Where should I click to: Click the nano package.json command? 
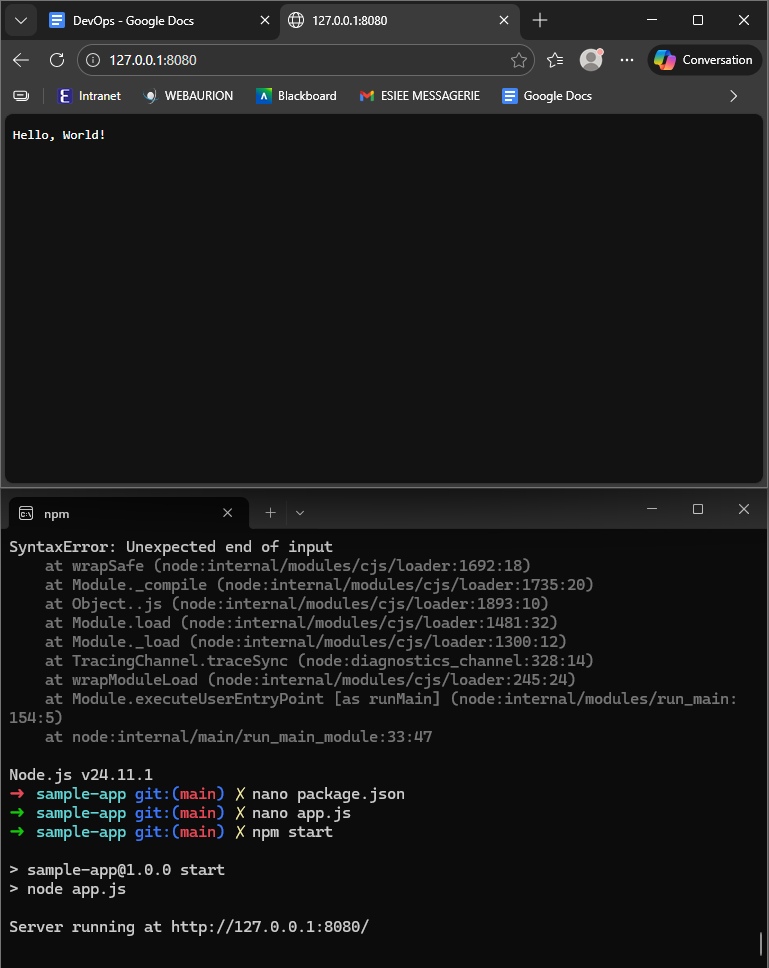point(328,794)
